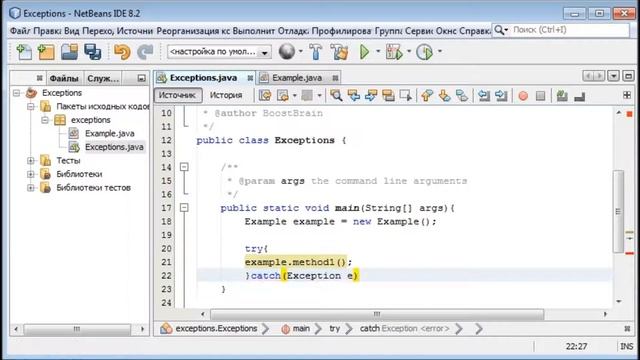640x360 pixels.
Task: Click the green Uncomment icon in editor toolbar
Action: [x=562, y=96]
